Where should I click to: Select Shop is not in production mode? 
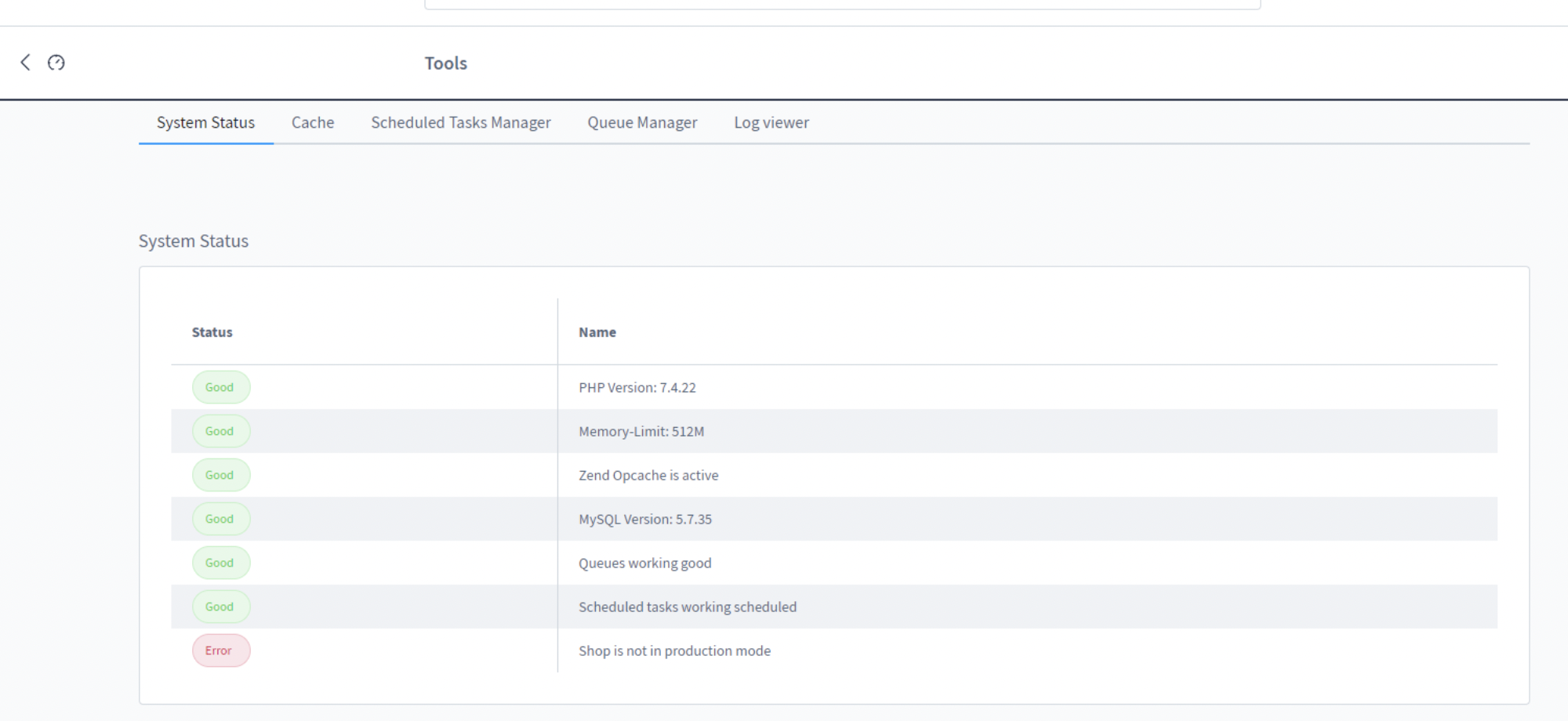click(674, 650)
